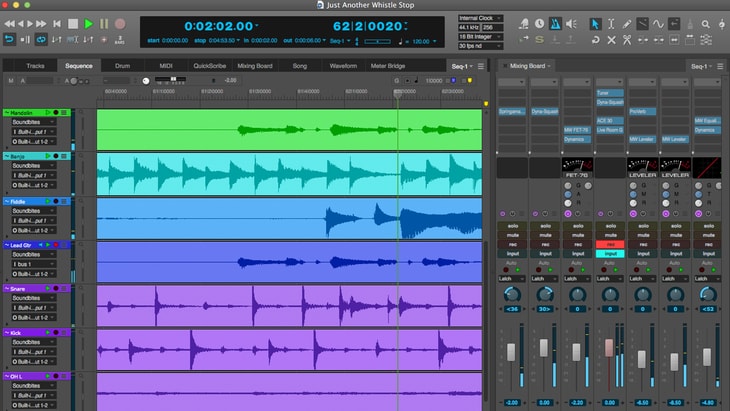
Task: Pause playback with the pause button
Action: click(104, 24)
